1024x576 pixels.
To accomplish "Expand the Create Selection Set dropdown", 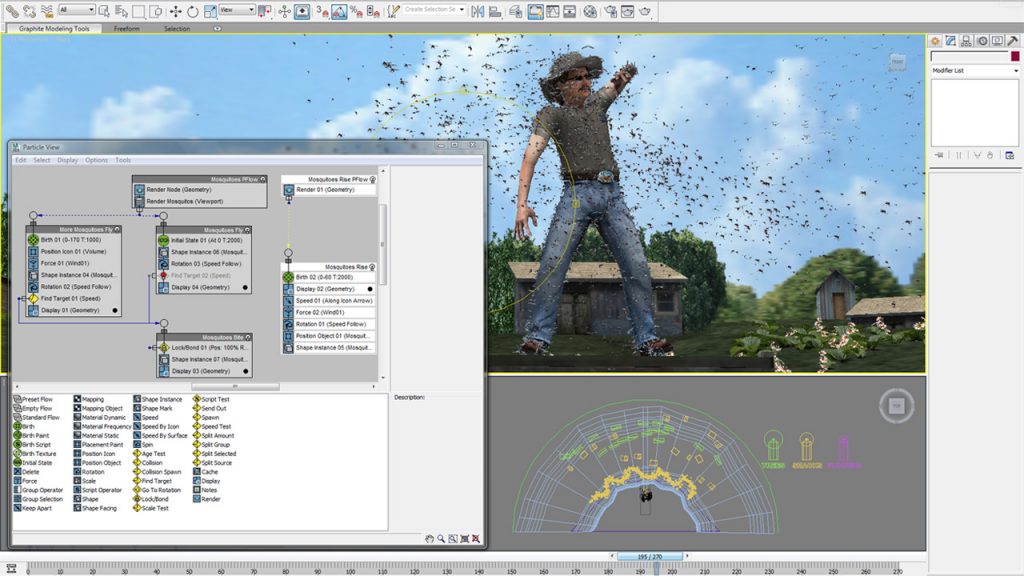I will click(x=462, y=10).
